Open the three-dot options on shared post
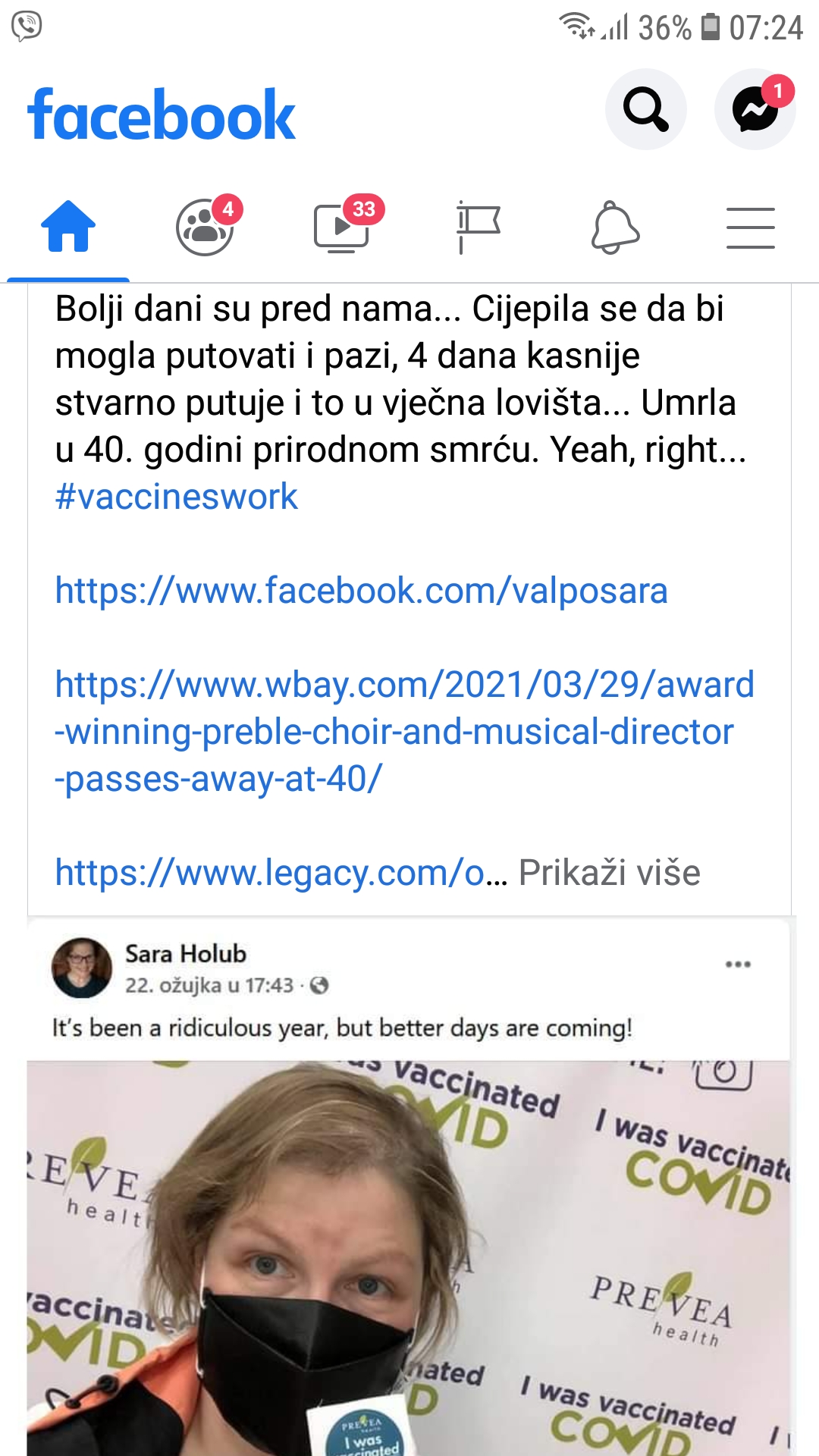This screenshot has height=1456, width=819. tap(738, 965)
